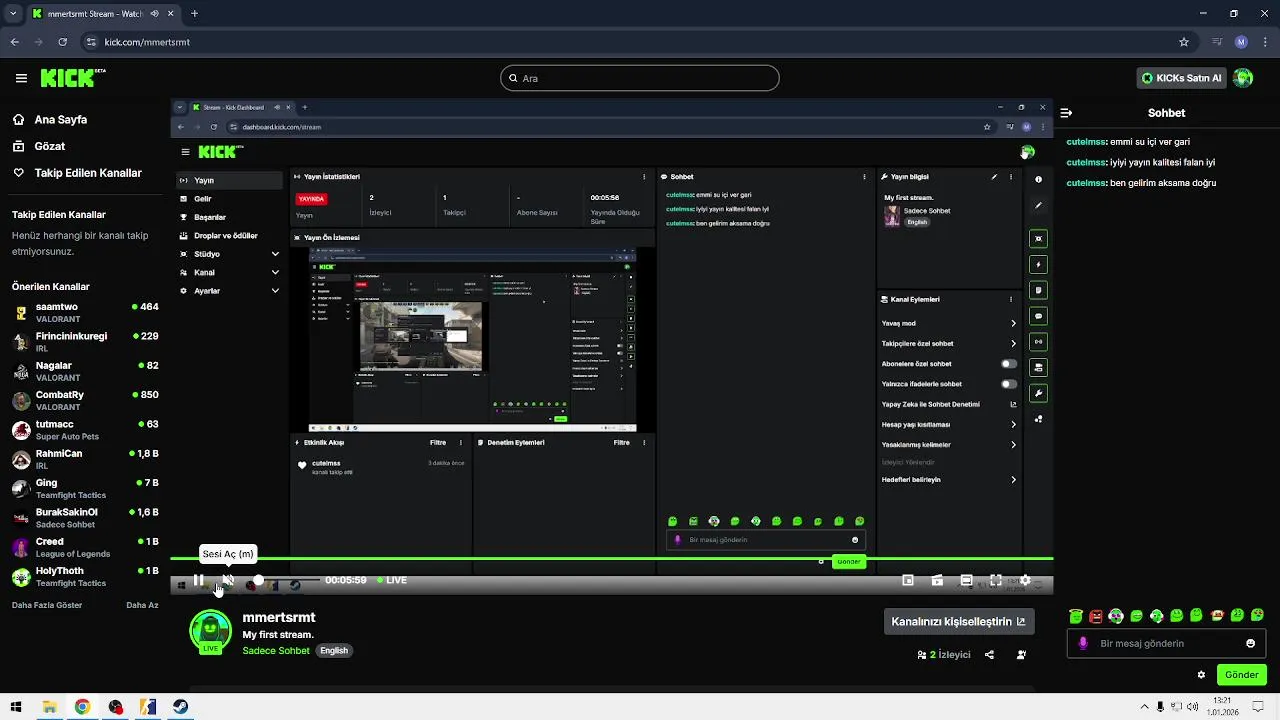Enter fullscreen mode in the player
The width and height of the screenshot is (1280, 720).
pyautogui.click(x=996, y=580)
